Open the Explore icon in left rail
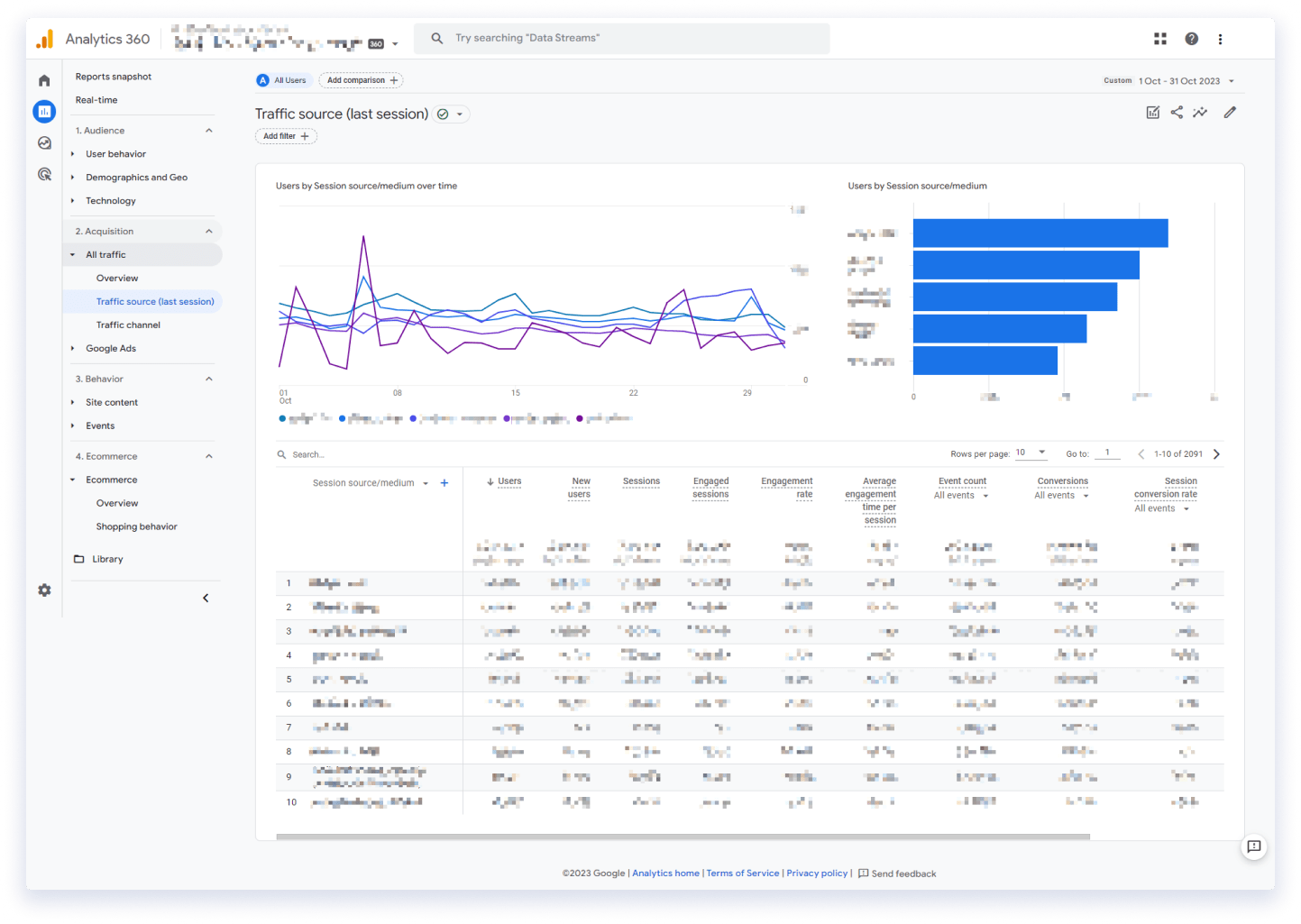This screenshot has height=924, width=1301. click(44, 143)
